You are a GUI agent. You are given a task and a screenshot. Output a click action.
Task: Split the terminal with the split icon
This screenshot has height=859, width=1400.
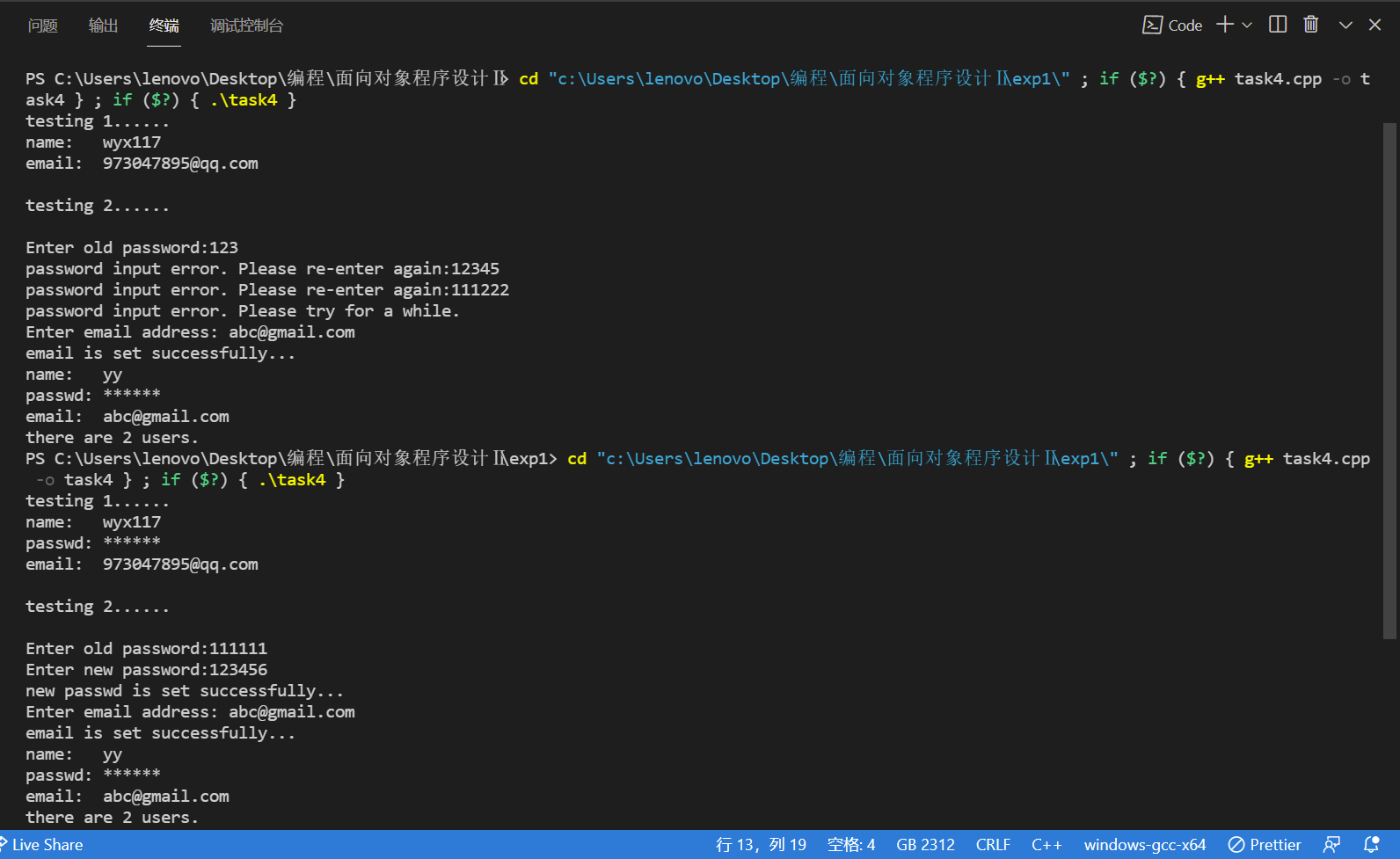point(1278,25)
